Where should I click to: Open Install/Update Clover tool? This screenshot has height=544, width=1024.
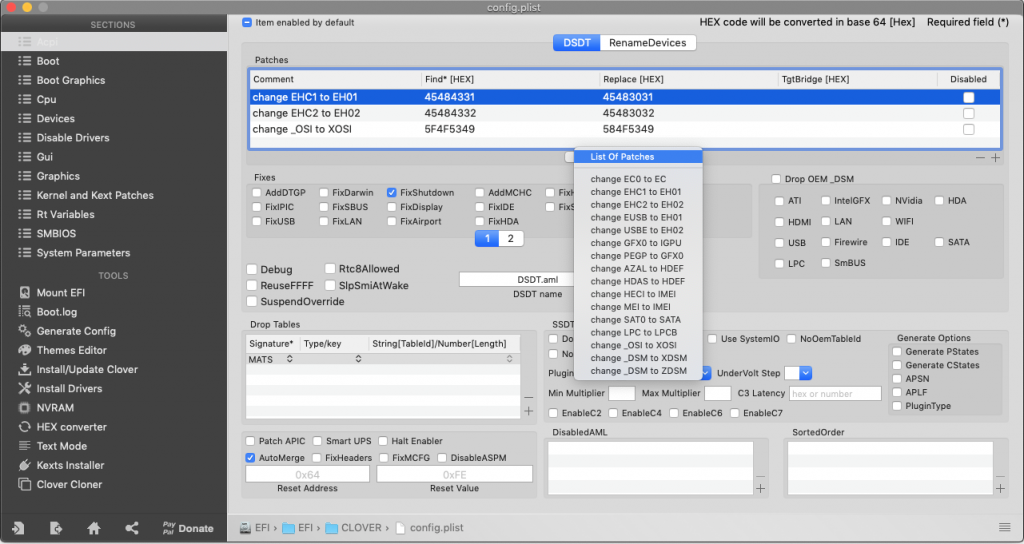point(87,369)
